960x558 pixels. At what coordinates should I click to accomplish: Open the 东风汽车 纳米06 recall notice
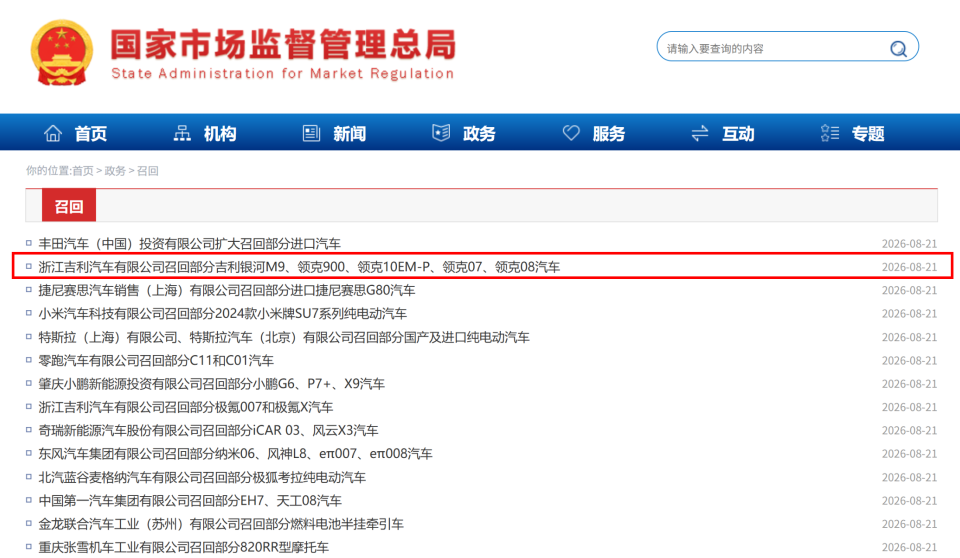click(236, 453)
